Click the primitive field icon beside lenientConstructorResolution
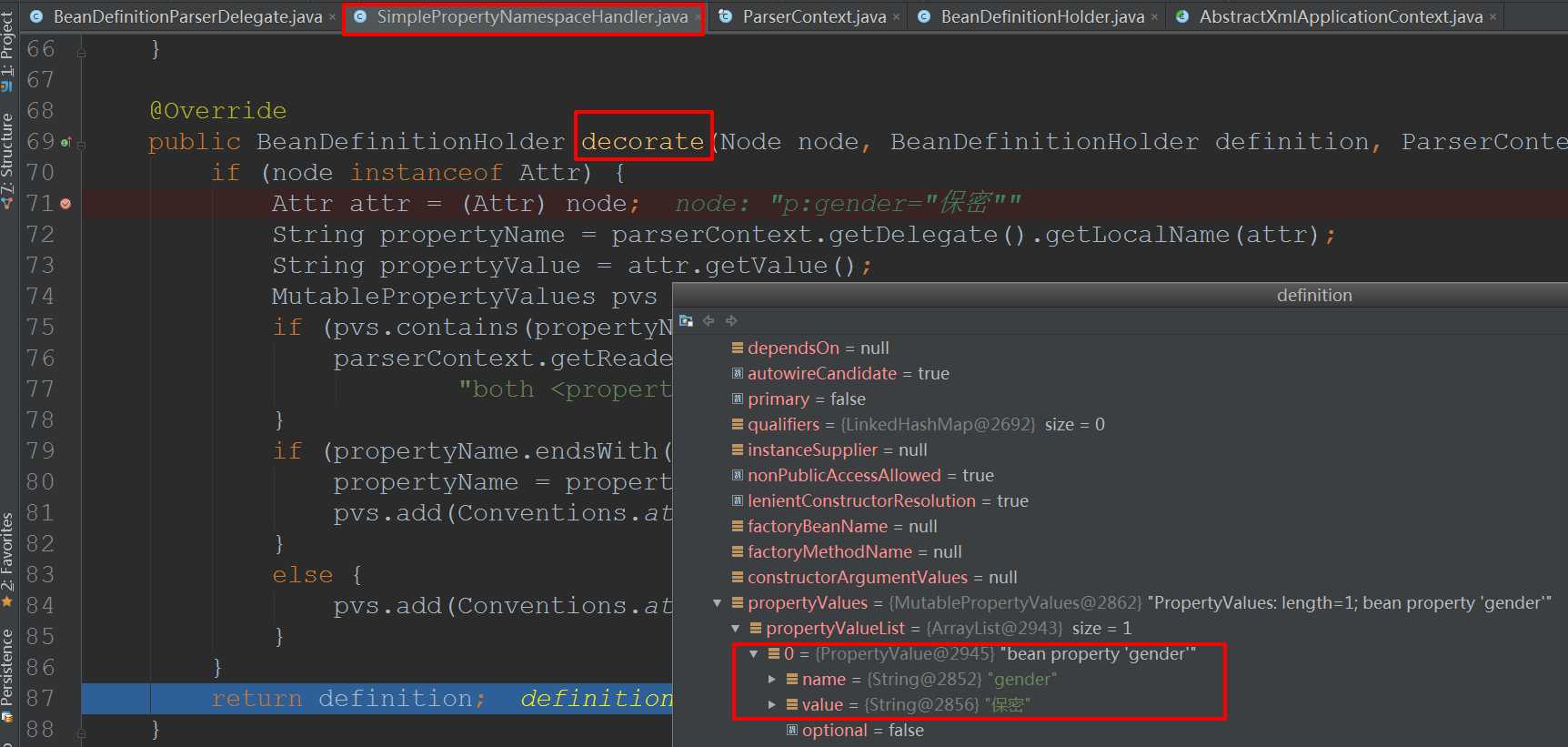 click(x=738, y=500)
